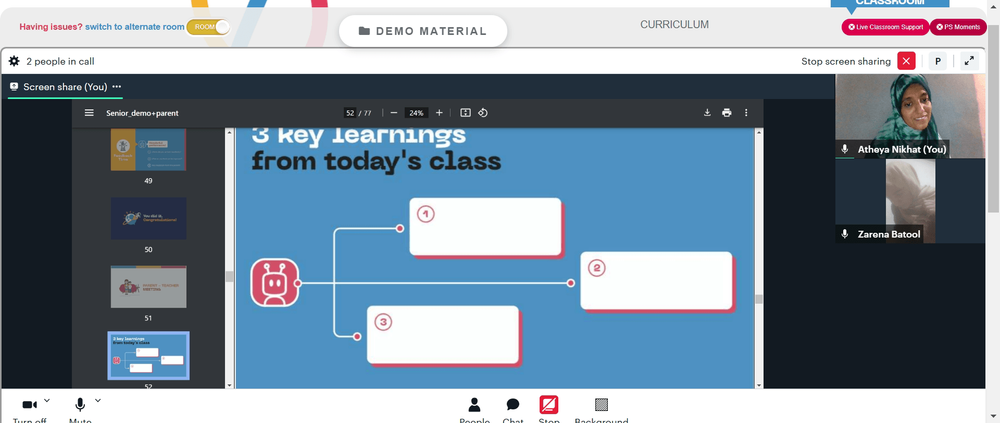Click the 24% zoom level field
The height and width of the screenshot is (423, 1000).
[416, 113]
